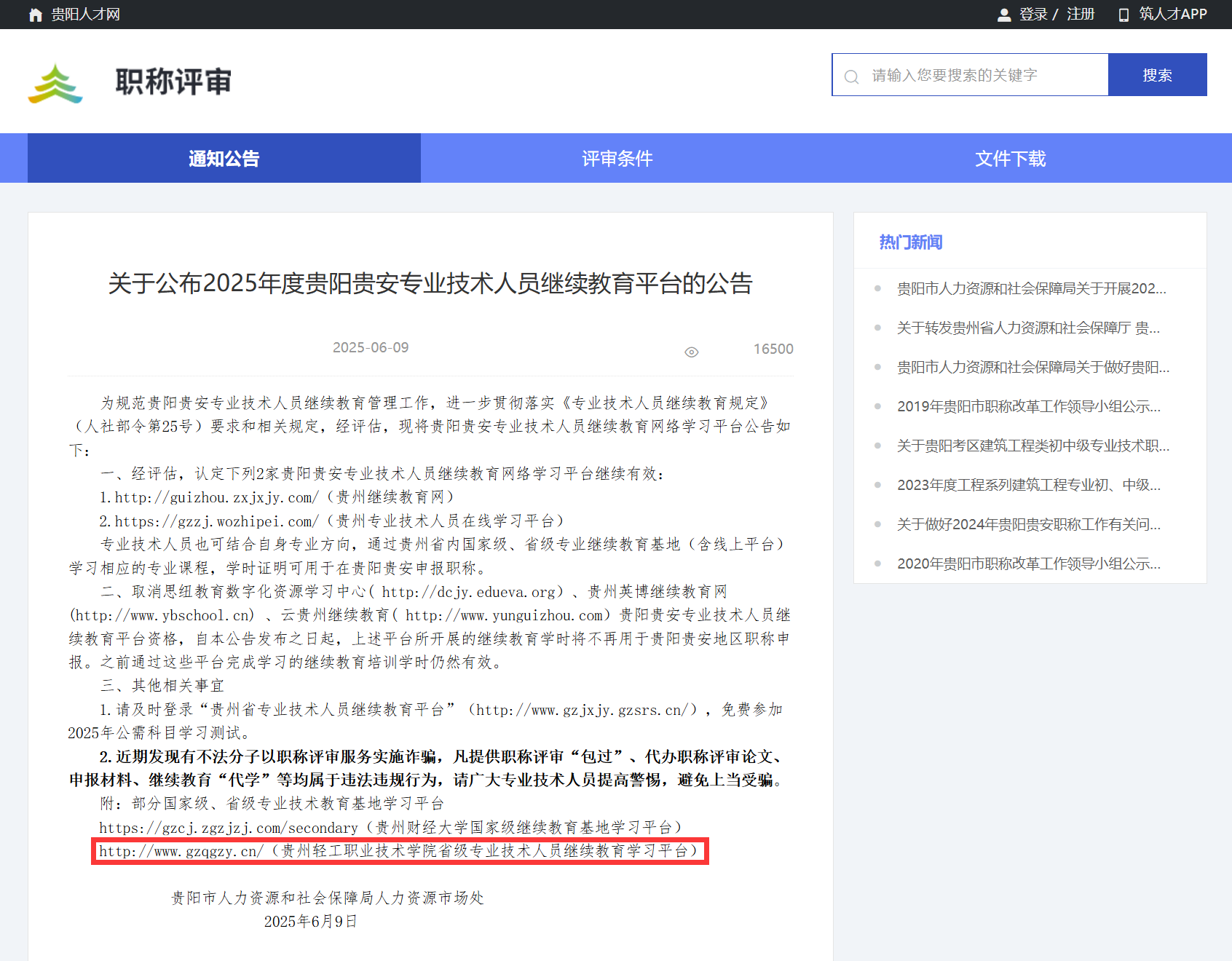Click the guizhou.zxjxjy.com URL line
This screenshot has height=961, width=1232.
(277, 497)
